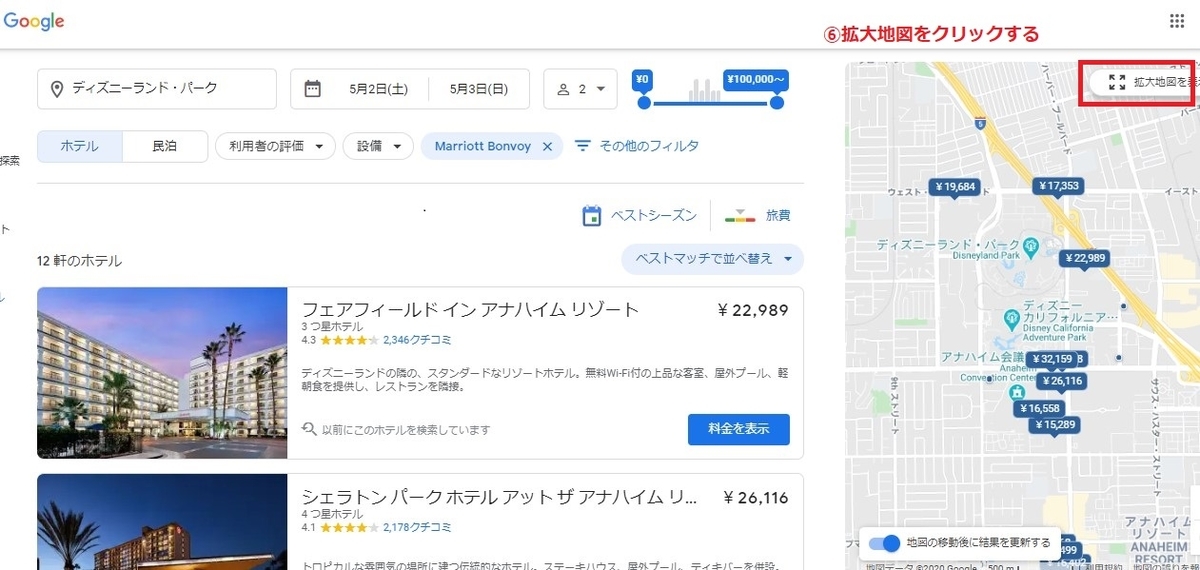Open the calendar icon for dates
The image size is (1200, 570).
pyautogui.click(x=312, y=89)
